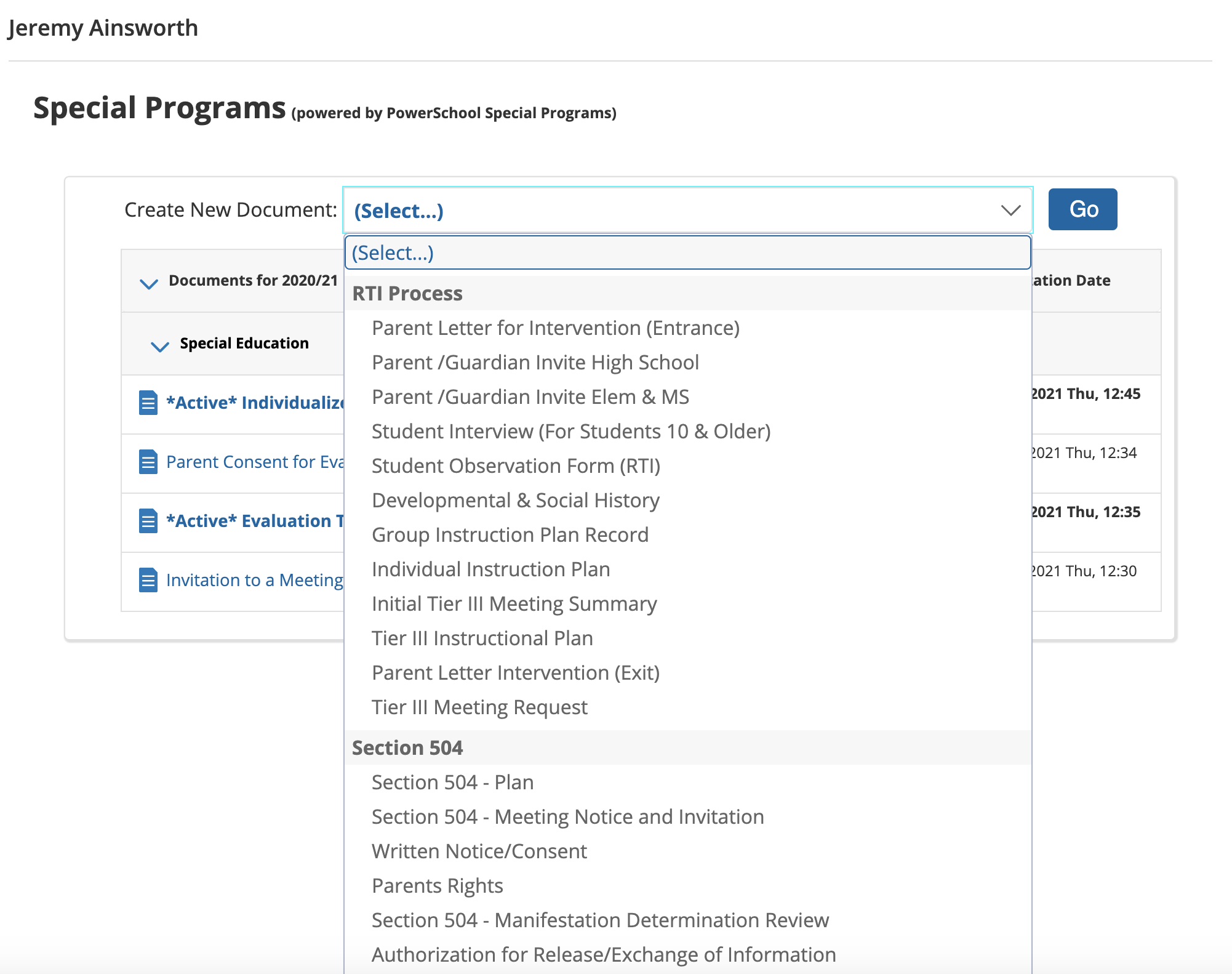Image resolution: width=1232 pixels, height=974 pixels.
Task: Select Group Instruction Plan Record option
Action: click(510, 535)
